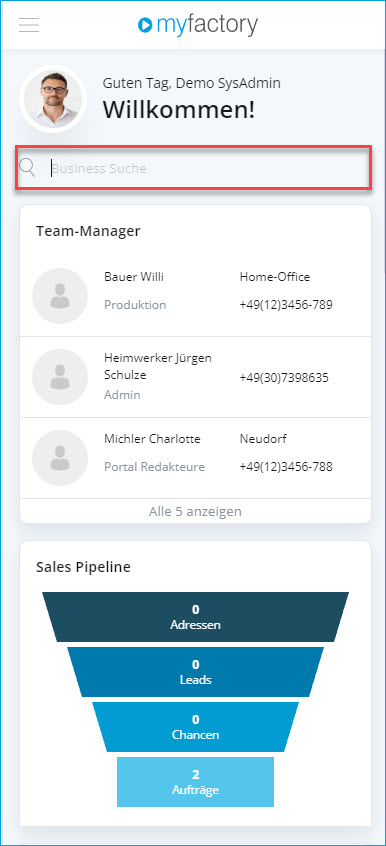Open the Adressen funnel stage
The width and height of the screenshot is (386, 846).
click(195, 617)
